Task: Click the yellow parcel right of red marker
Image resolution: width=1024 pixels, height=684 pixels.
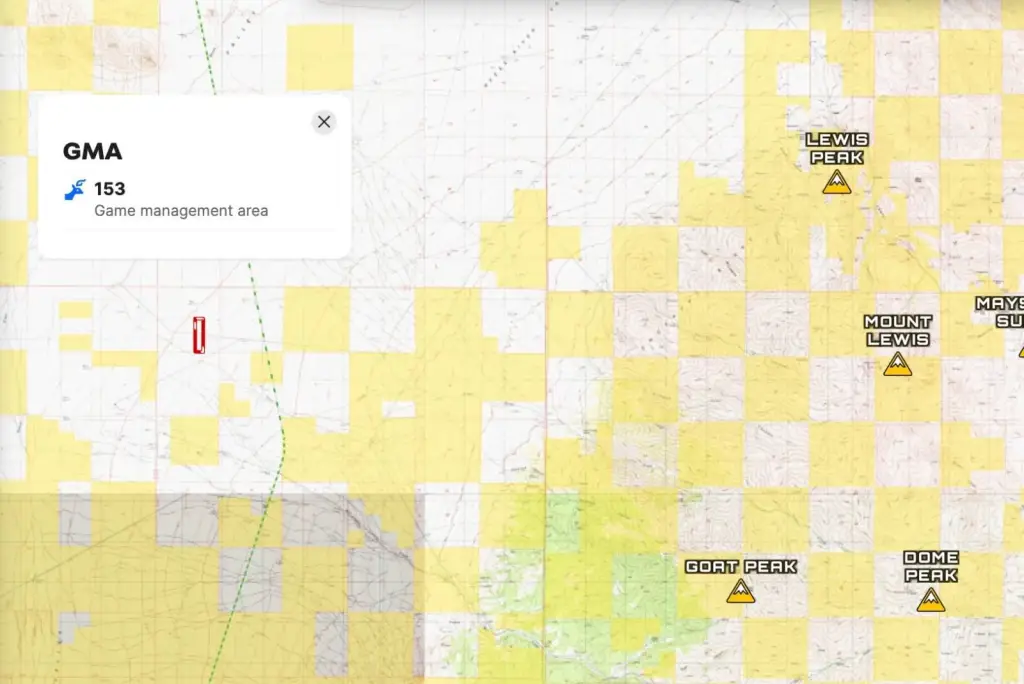Action: [317, 318]
